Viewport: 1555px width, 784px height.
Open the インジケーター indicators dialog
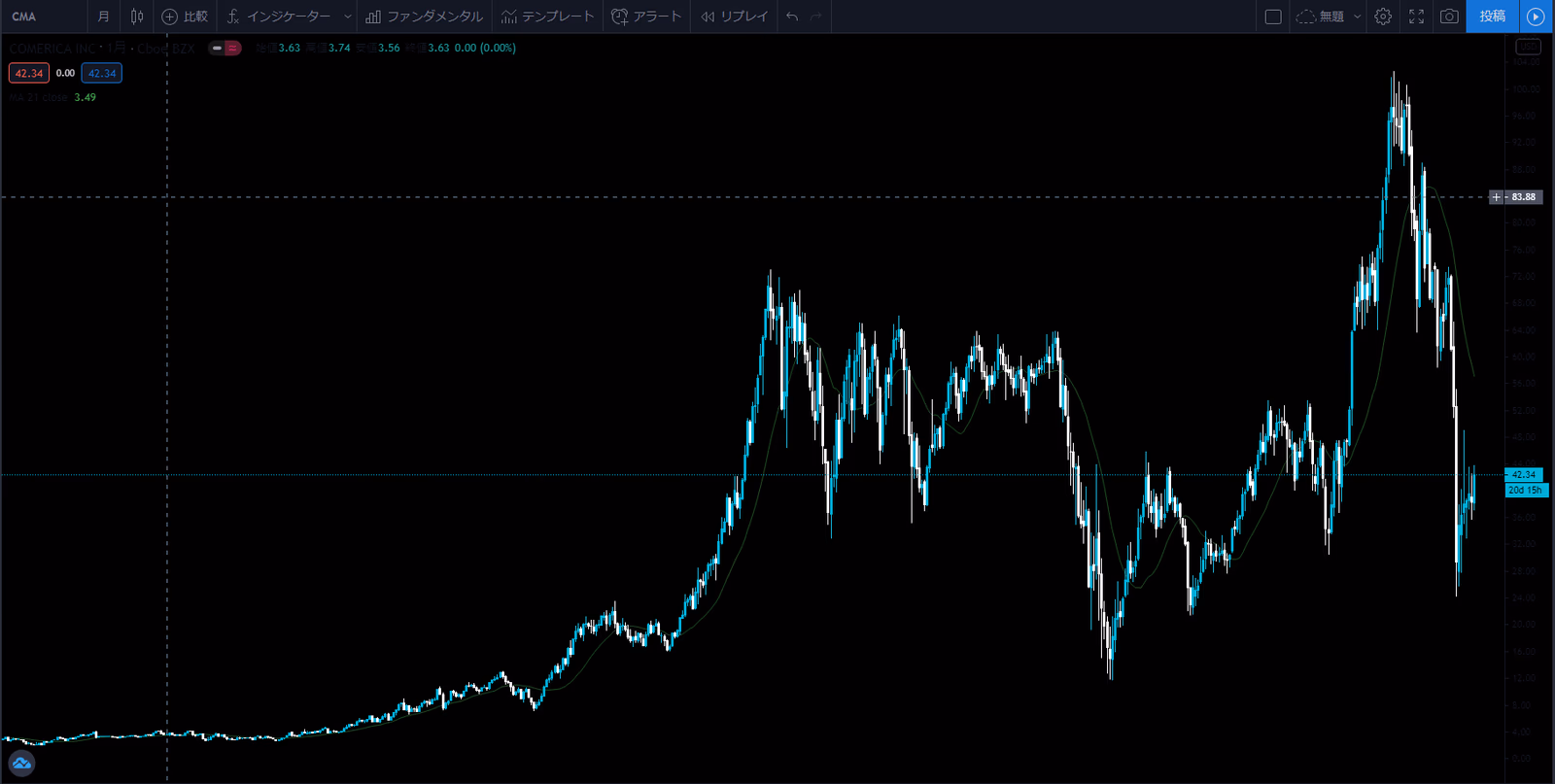coord(279,17)
